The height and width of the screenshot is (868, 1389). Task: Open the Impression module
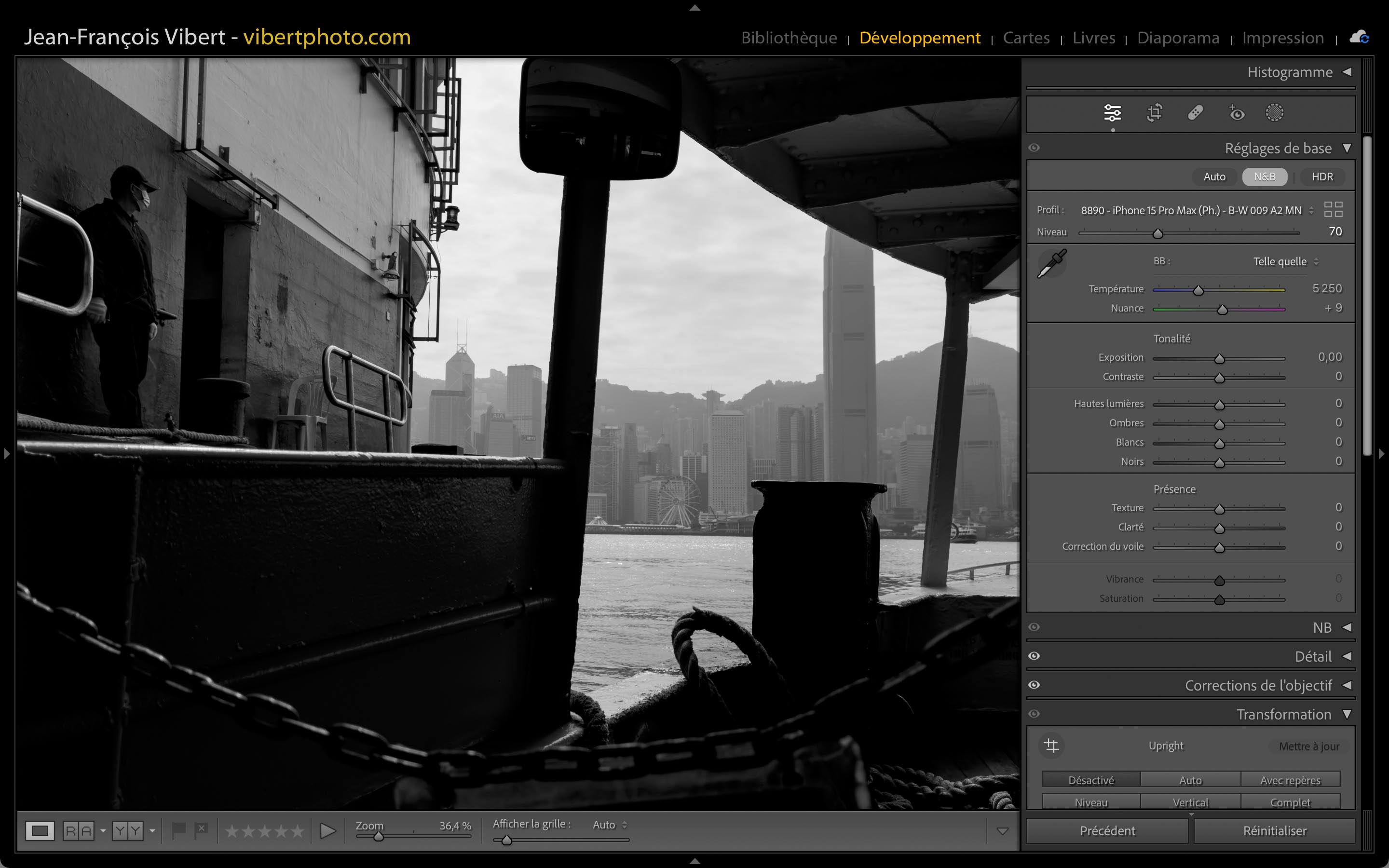pos(1282,38)
